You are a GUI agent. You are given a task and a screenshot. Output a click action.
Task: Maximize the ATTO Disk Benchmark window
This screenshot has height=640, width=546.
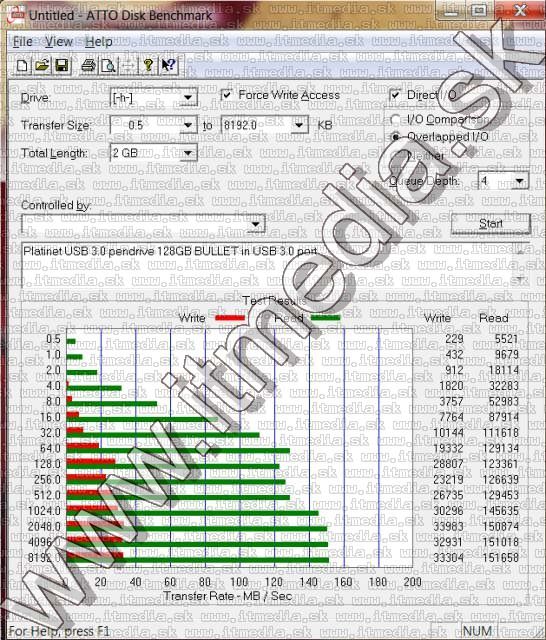coord(479,10)
